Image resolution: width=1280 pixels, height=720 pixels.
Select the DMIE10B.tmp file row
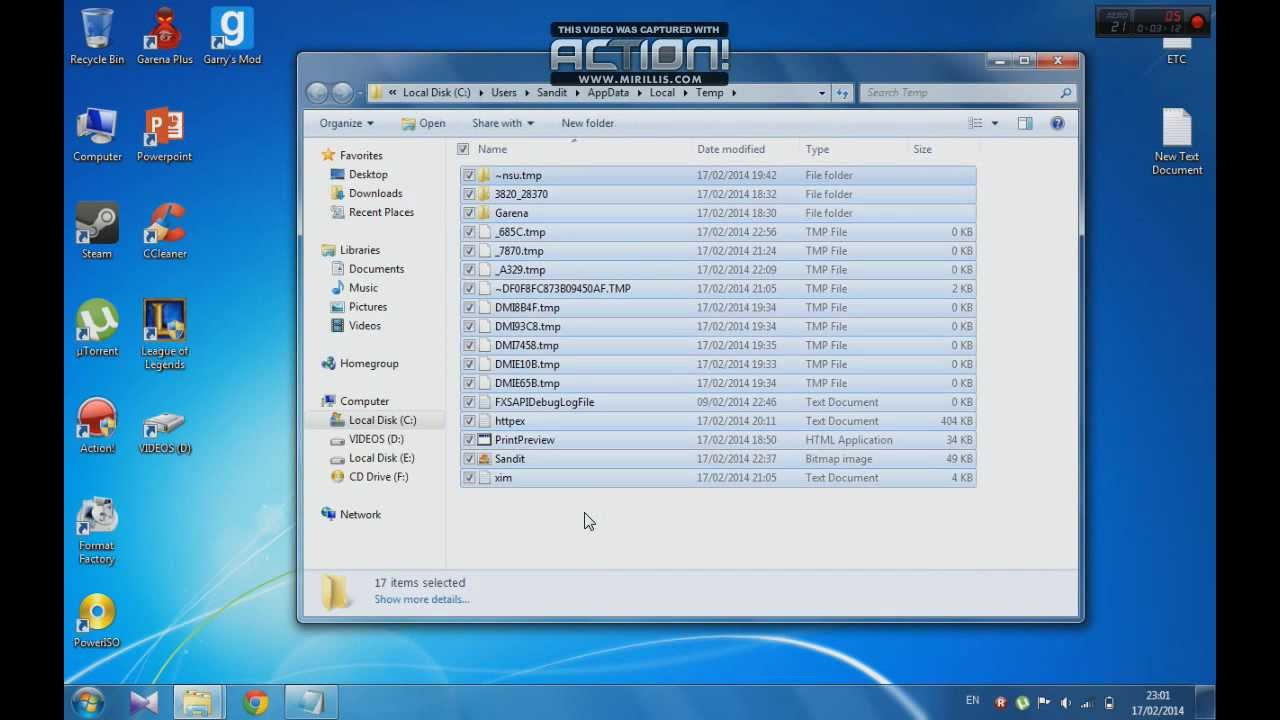coord(718,364)
